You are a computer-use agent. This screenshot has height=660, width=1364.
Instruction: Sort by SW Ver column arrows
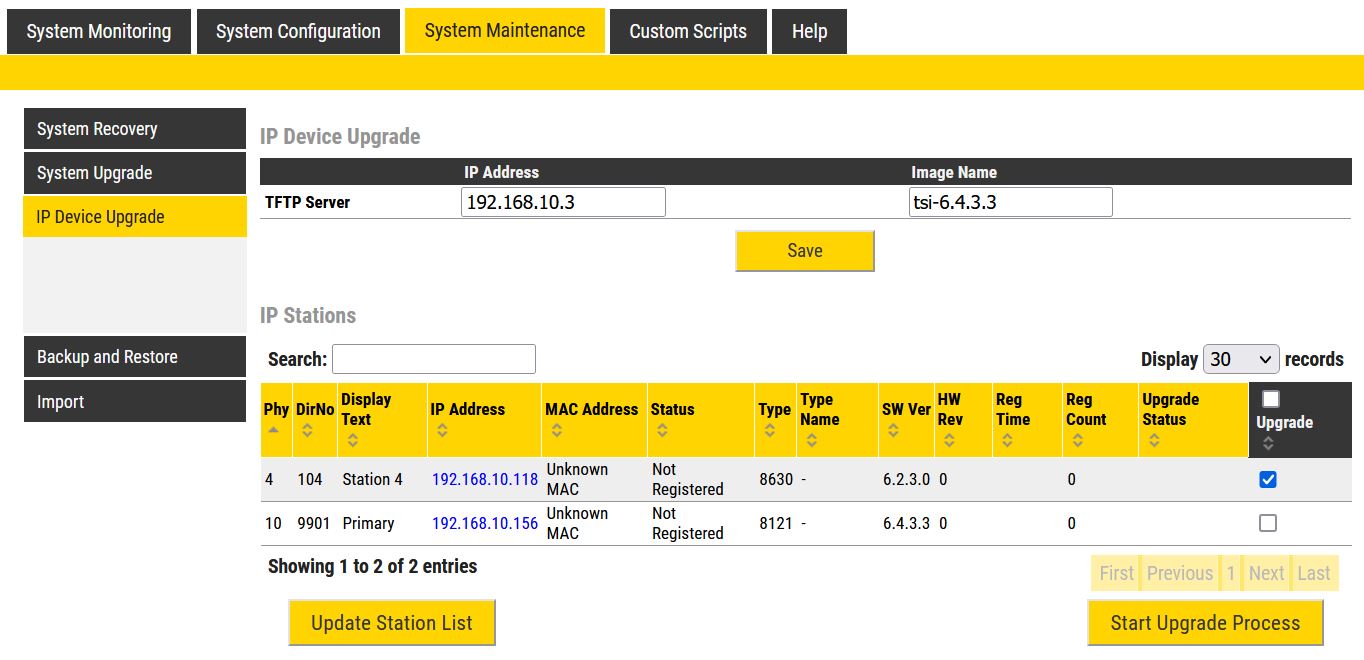pos(893,431)
